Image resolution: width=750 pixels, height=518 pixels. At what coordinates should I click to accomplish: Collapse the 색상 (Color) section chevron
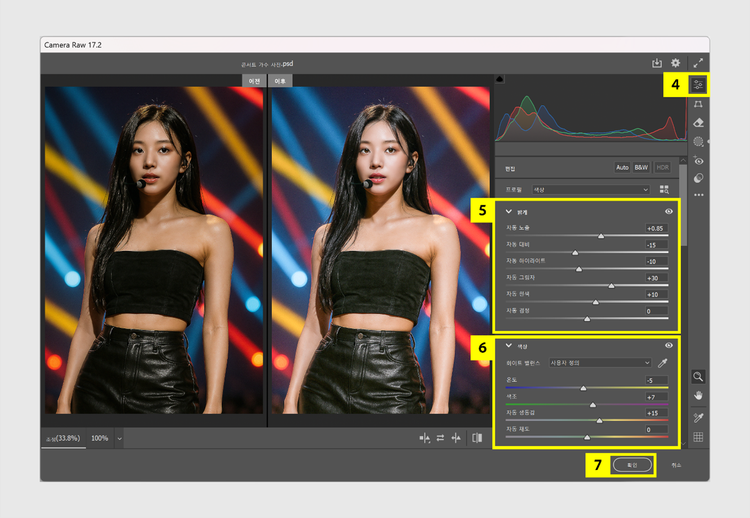[x=508, y=345]
